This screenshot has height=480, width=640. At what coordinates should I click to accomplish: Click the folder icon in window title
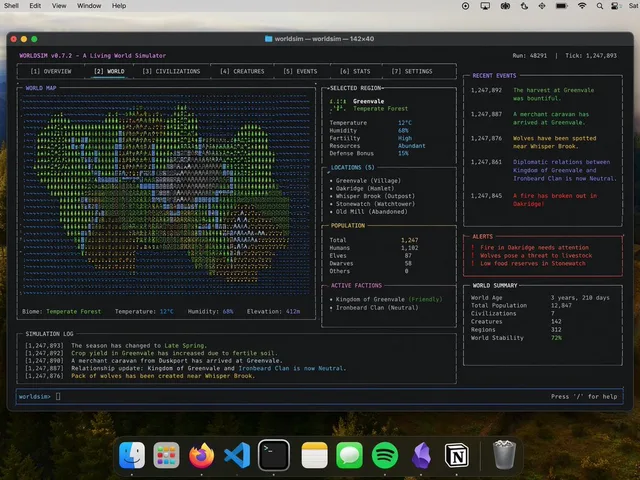(268, 39)
